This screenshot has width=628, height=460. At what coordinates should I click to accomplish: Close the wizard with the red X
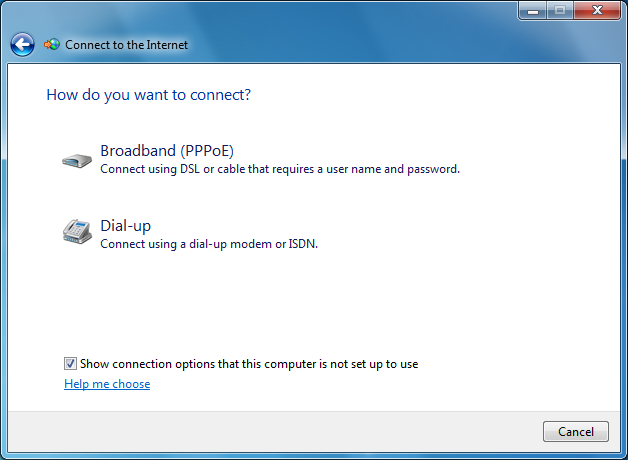tap(598, 11)
